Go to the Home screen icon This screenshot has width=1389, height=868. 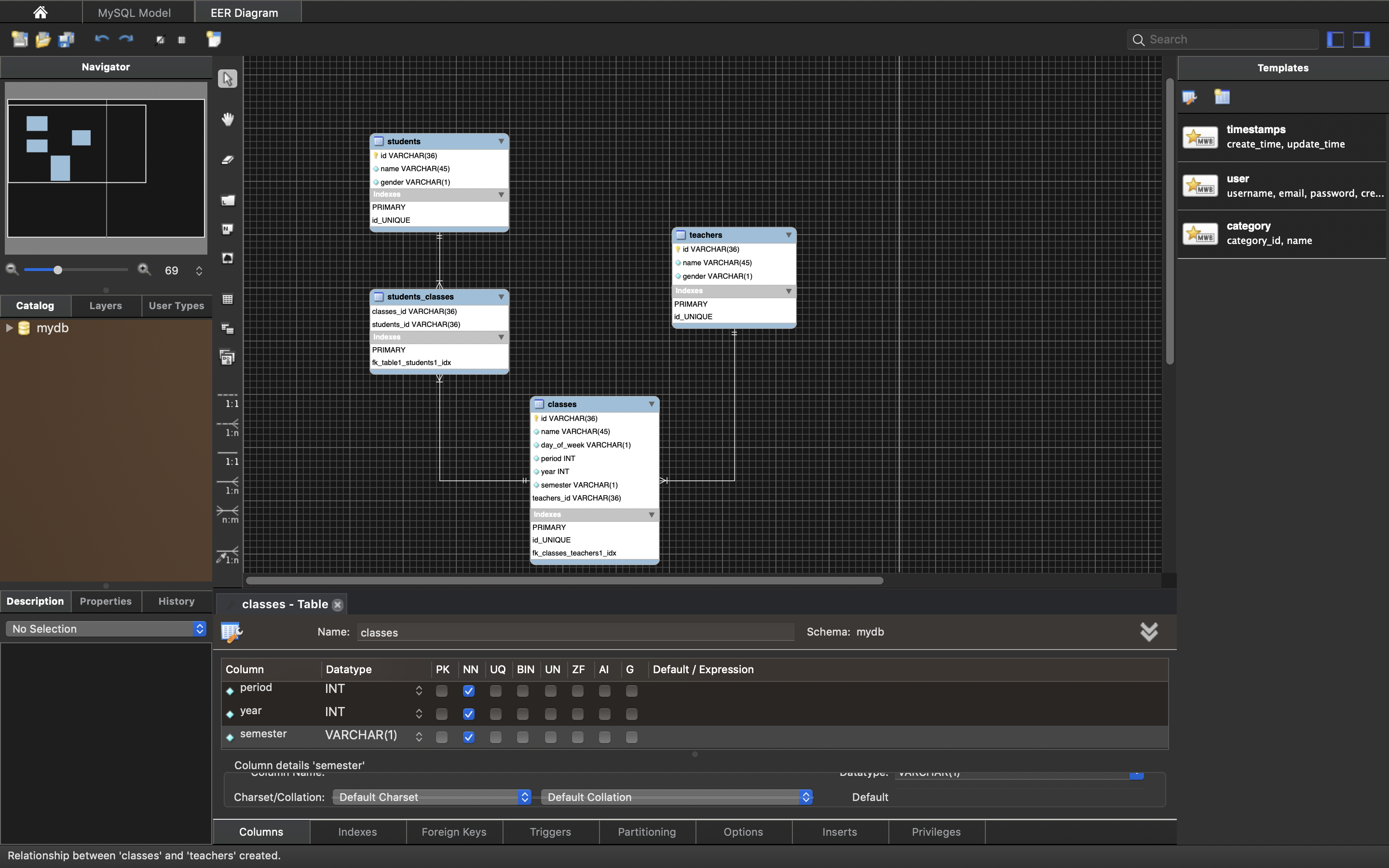tap(40, 12)
